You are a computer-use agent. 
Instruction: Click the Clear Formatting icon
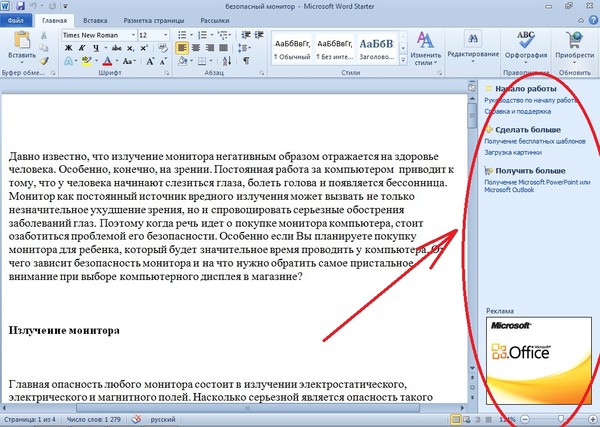tap(163, 48)
